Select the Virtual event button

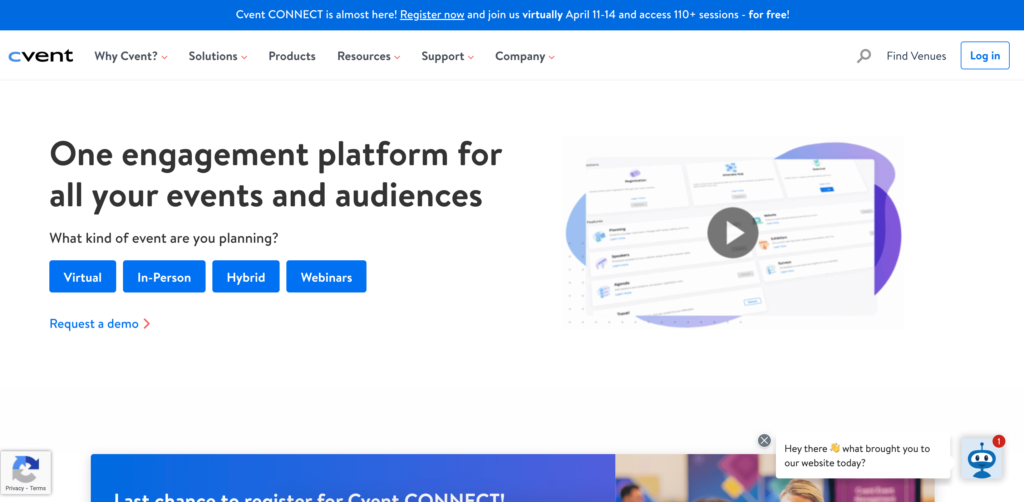click(82, 277)
